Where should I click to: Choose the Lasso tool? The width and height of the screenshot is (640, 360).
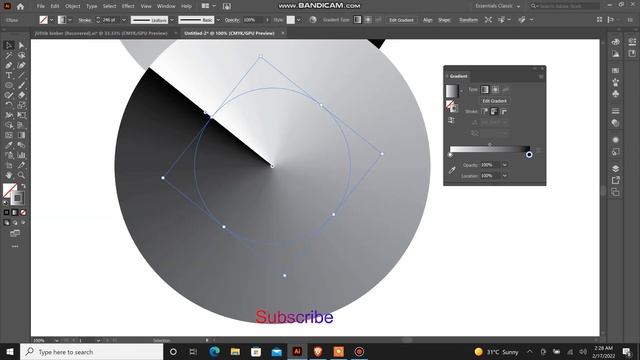pos(21,56)
